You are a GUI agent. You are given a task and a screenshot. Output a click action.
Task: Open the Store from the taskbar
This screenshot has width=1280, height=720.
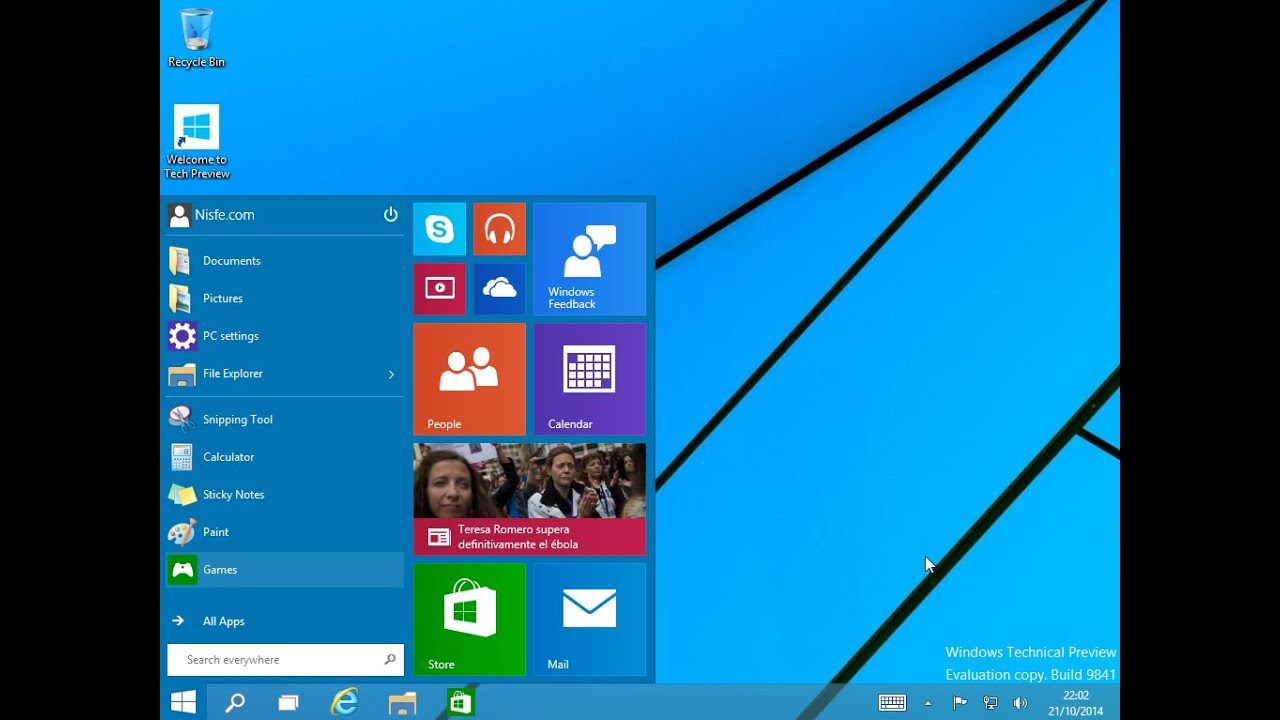460,703
